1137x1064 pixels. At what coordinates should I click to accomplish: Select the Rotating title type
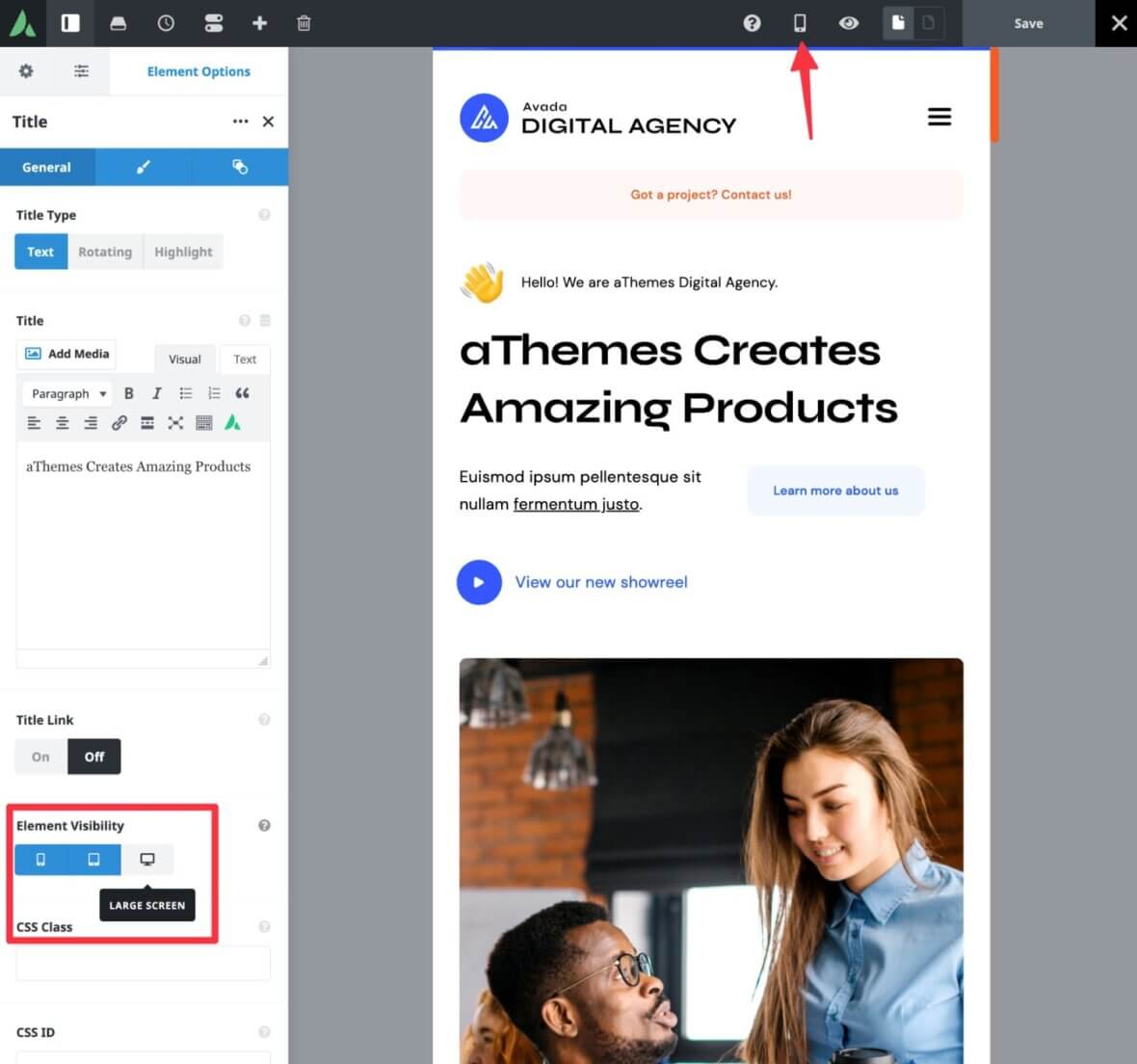click(105, 252)
